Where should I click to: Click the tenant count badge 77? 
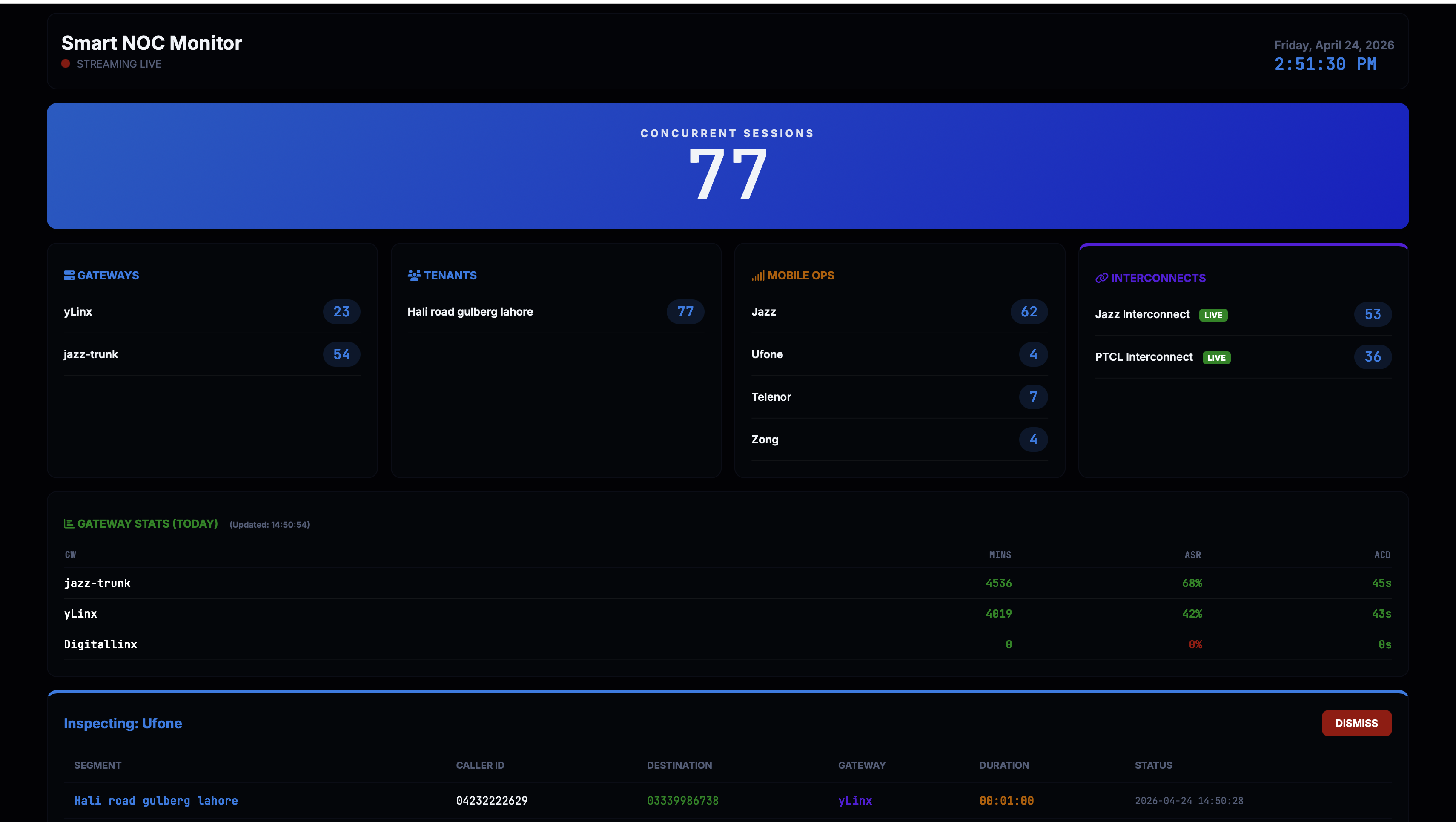[685, 311]
